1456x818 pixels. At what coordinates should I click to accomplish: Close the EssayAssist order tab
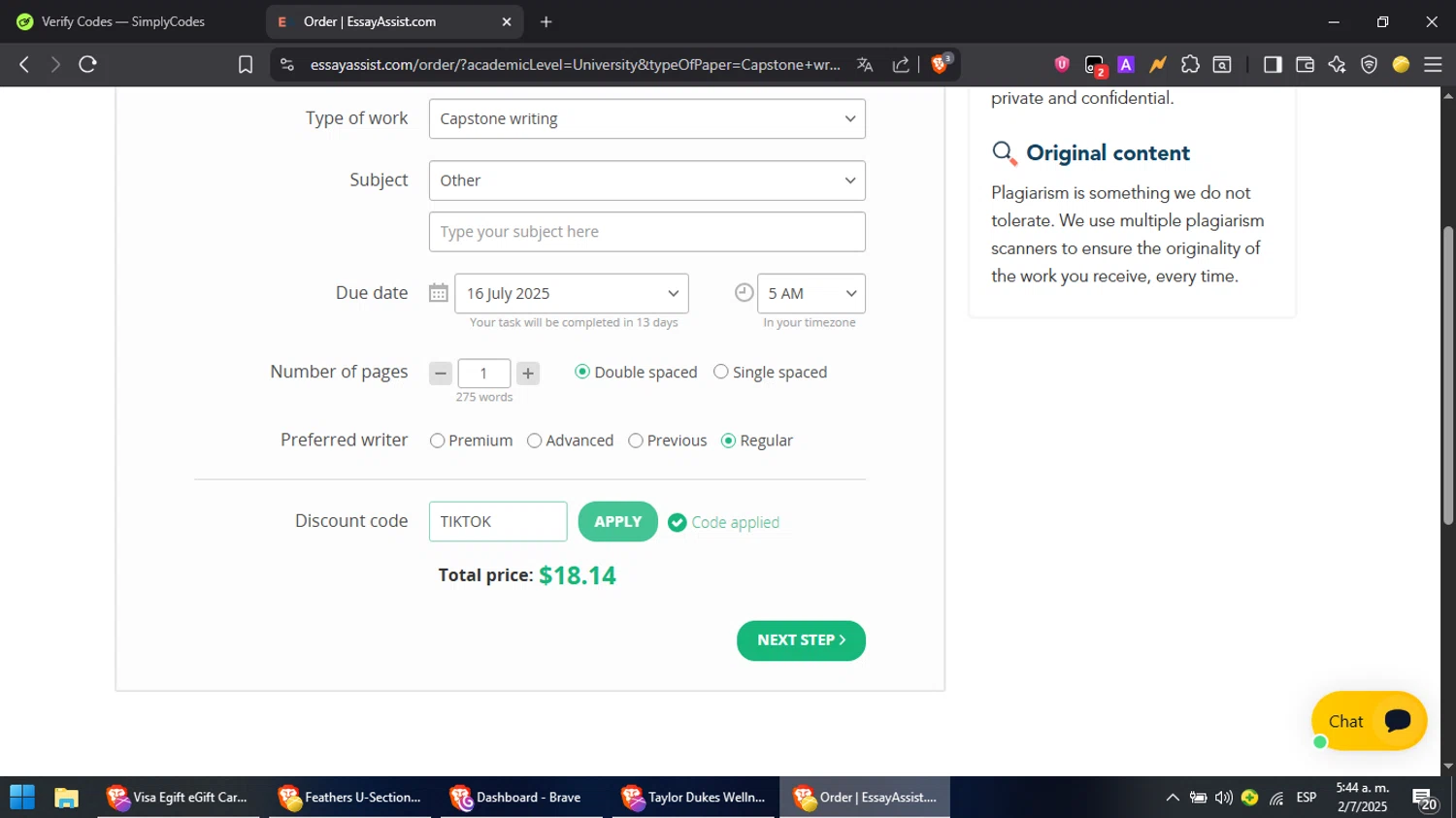(507, 21)
